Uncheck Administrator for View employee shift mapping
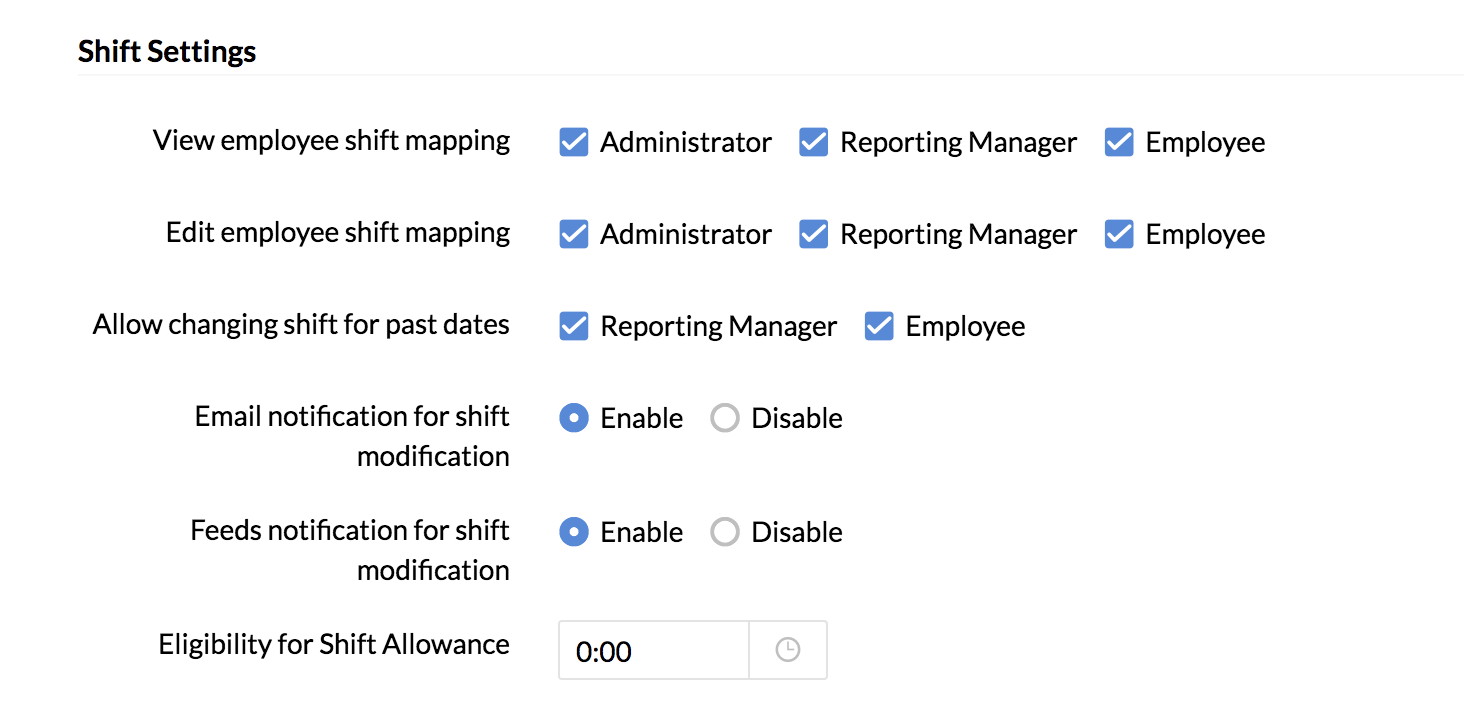The height and width of the screenshot is (718, 1464). pyautogui.click(x=574, y=143)
